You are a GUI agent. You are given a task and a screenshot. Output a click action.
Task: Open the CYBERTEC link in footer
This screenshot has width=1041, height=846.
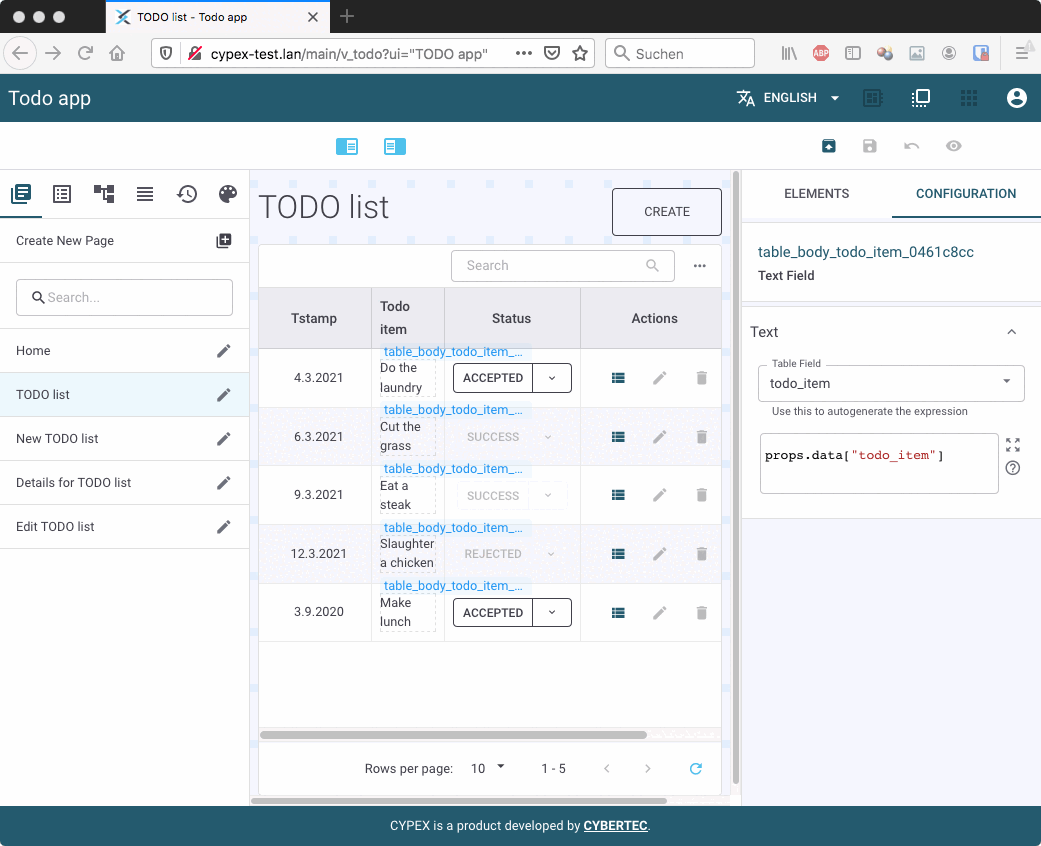click(615, 825)
